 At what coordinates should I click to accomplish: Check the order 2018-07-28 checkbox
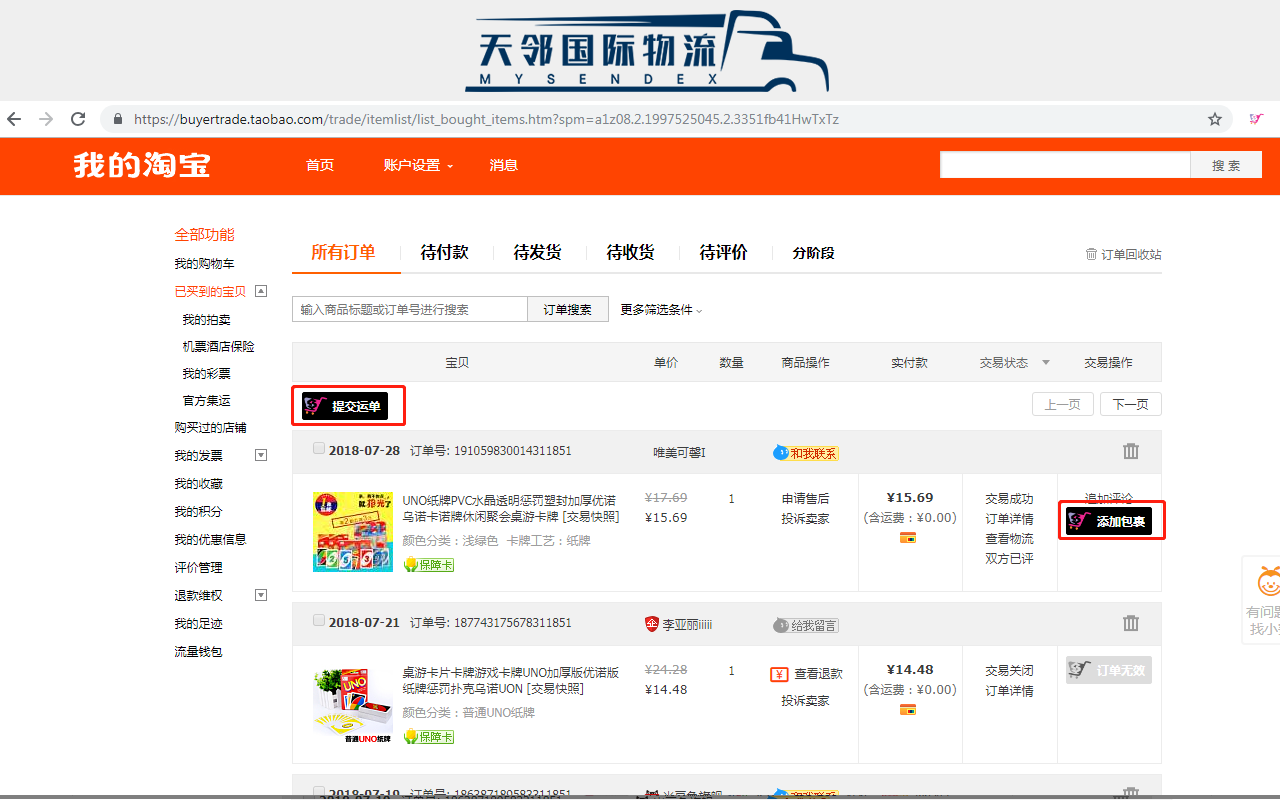(x=319, y=449)
